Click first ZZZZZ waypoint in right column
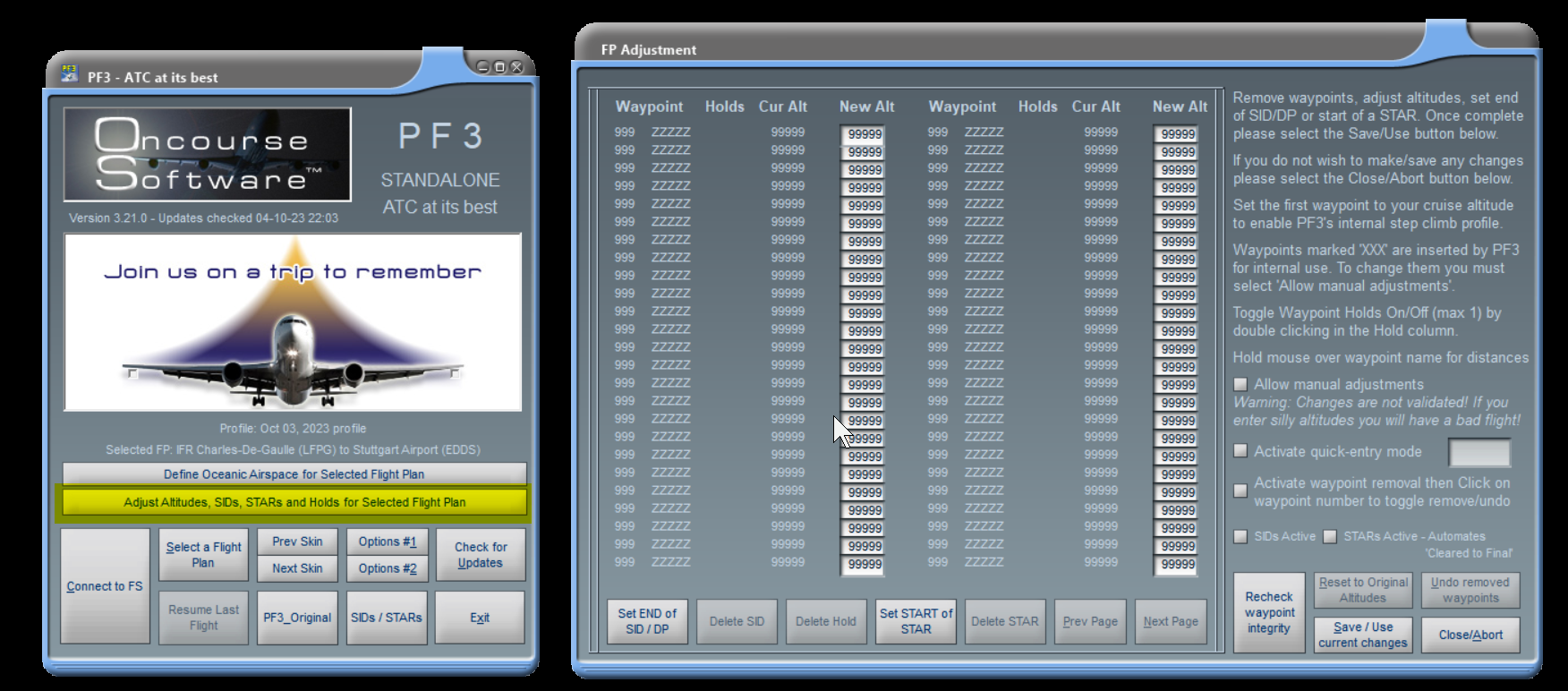1568x691 pixels. pyautogui.click(x=984, y=132)
